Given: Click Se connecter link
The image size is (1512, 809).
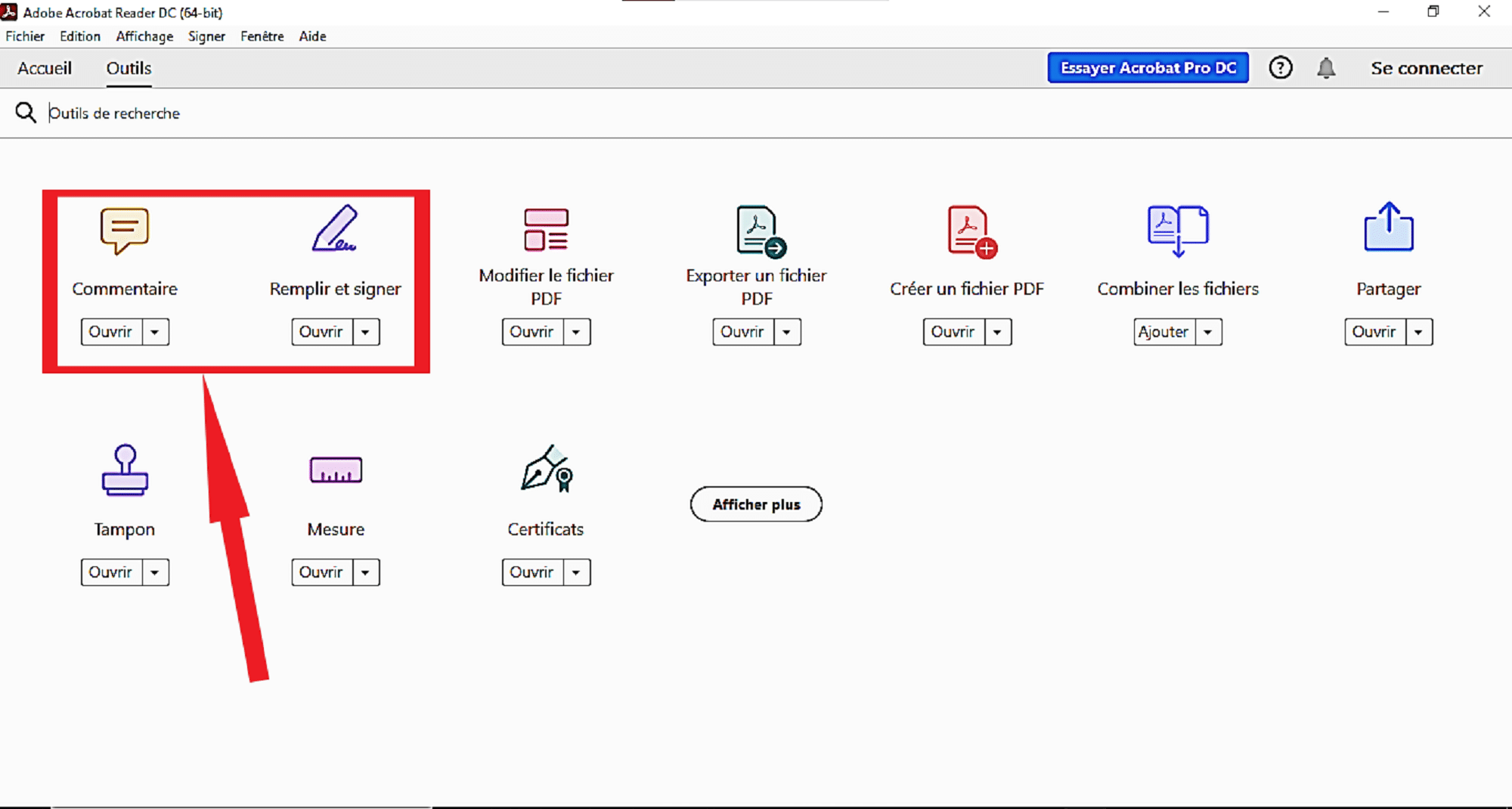Looking at the screenshot, I should 1427,68.
